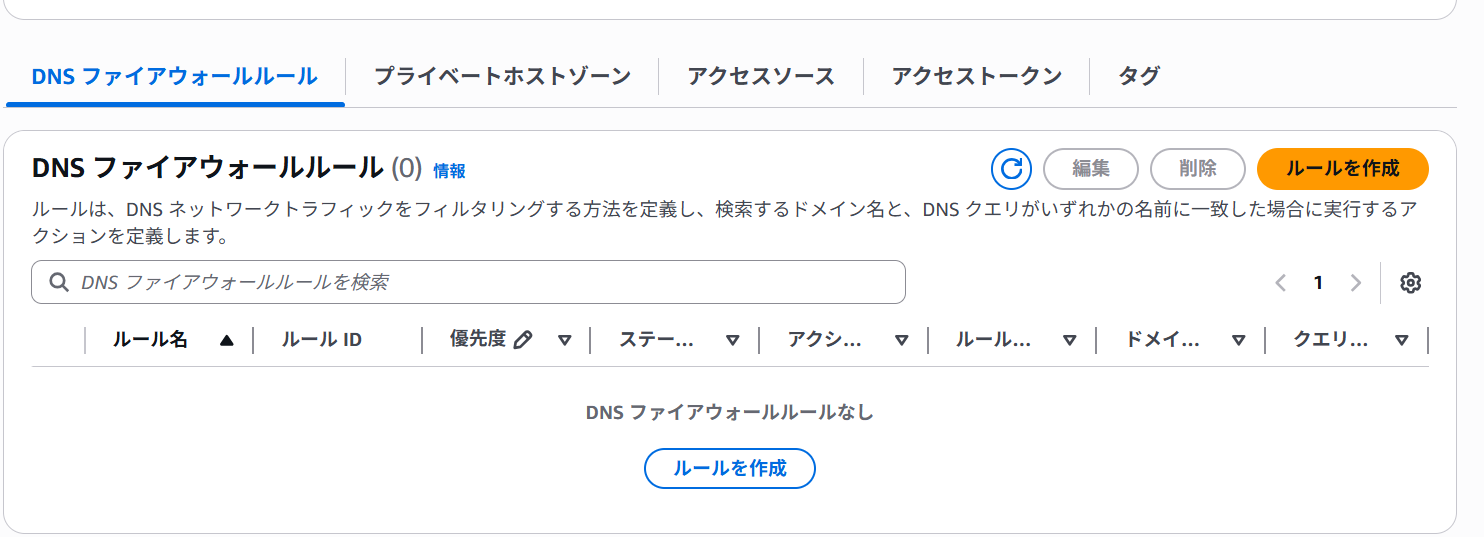Open the ルール... column sort arrow
This screenshot has width=1484, height=537.
click(1070, 340)
